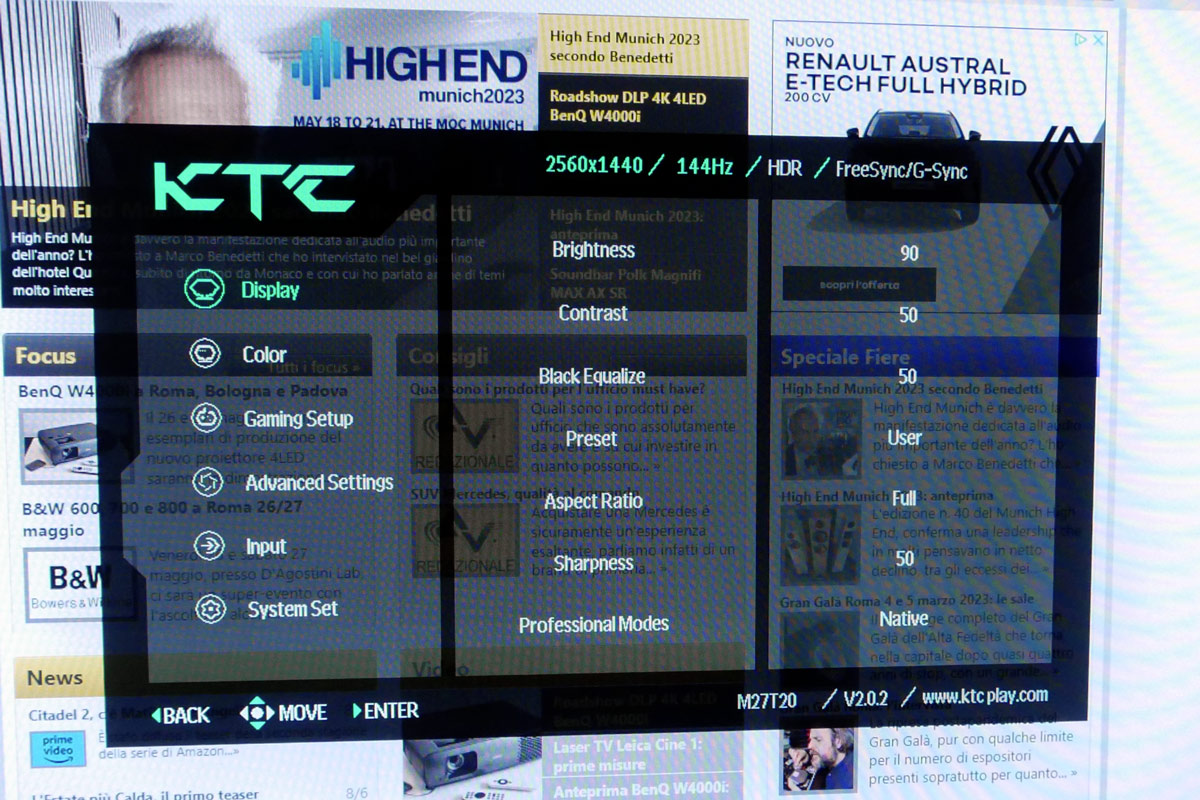The image size is (1200, 800).
Task: Change the Preset value User
Action: [x=905, y=438]
